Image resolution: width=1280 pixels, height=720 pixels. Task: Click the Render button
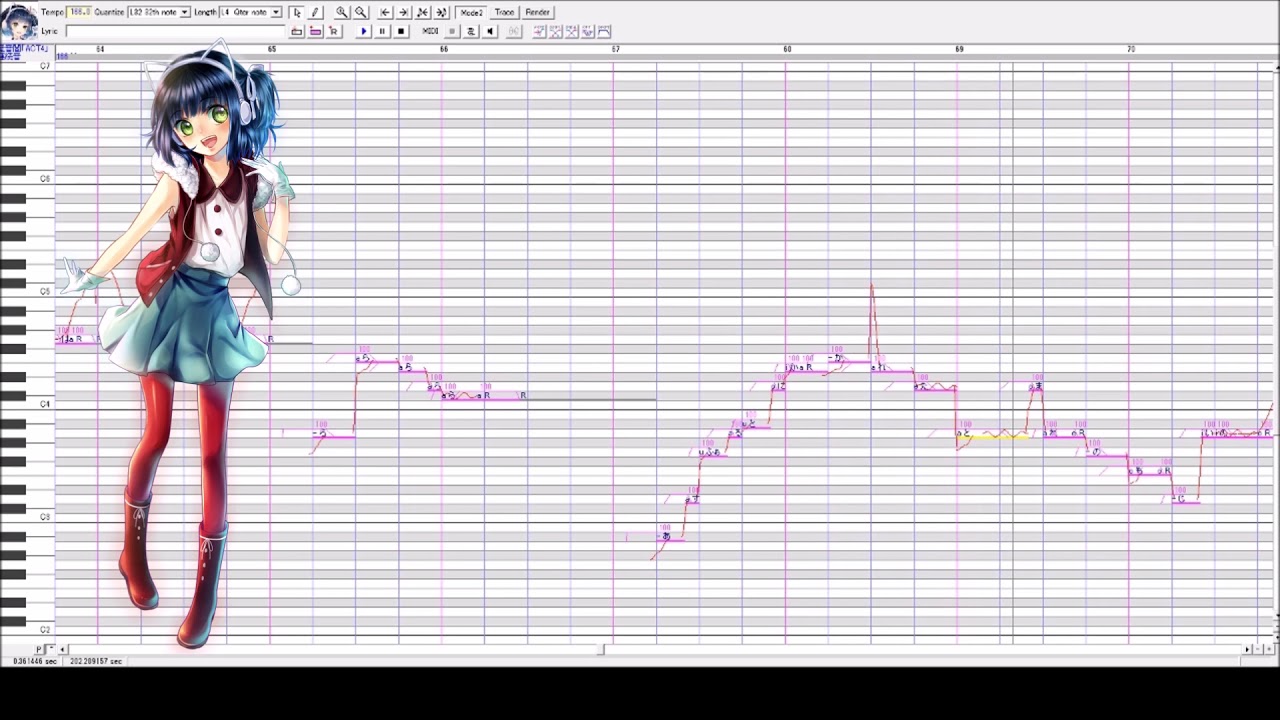click(x=537, y=12)
